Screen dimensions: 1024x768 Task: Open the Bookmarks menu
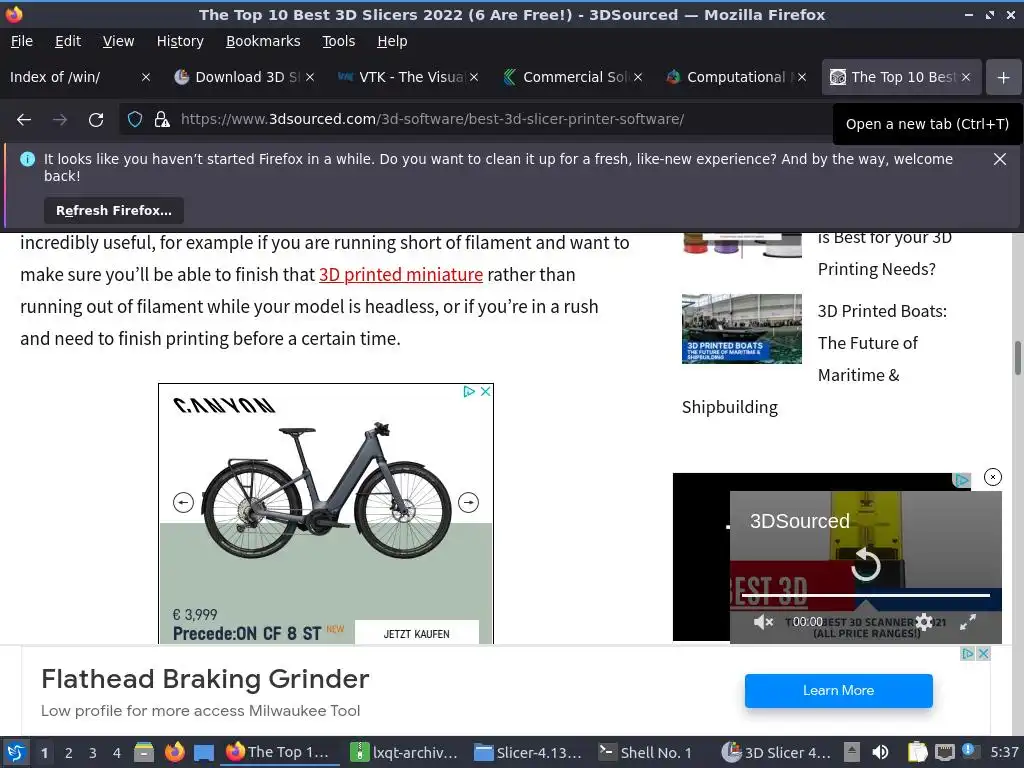pyautogui.click(x=263, y=41)
